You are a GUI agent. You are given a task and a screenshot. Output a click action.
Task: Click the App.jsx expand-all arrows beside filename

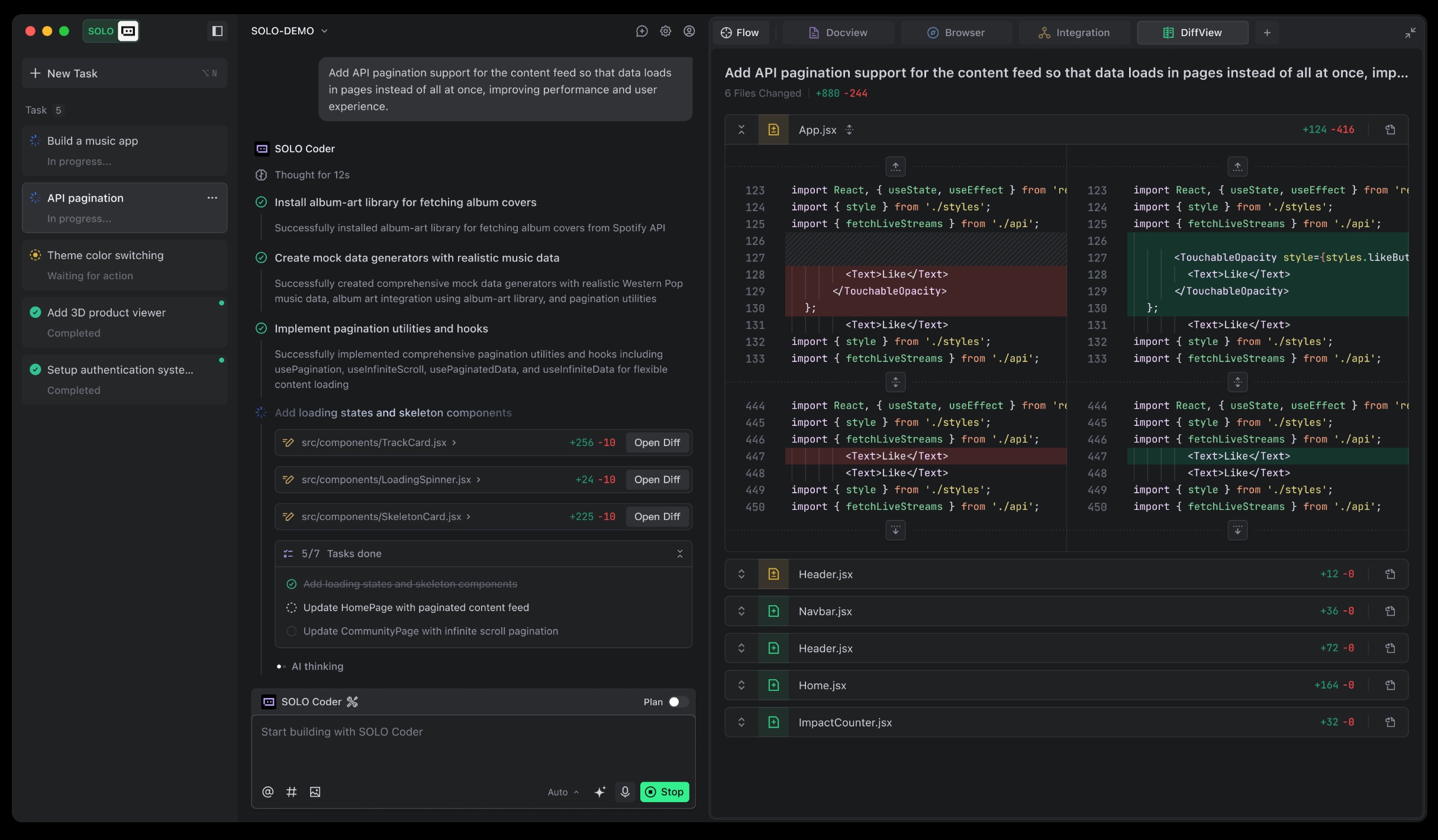849,130
